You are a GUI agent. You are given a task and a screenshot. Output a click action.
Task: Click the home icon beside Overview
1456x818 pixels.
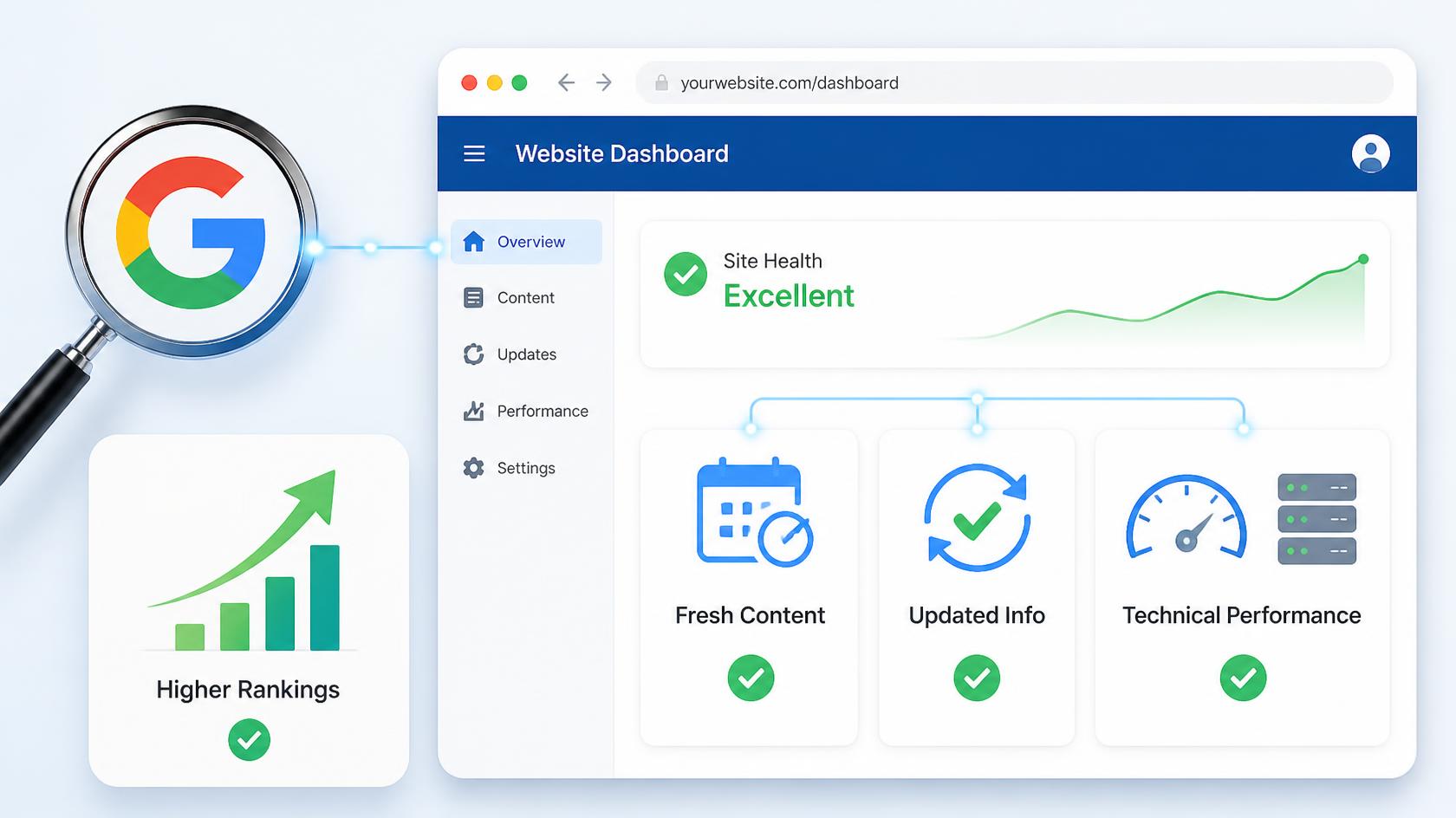point(473,242)
